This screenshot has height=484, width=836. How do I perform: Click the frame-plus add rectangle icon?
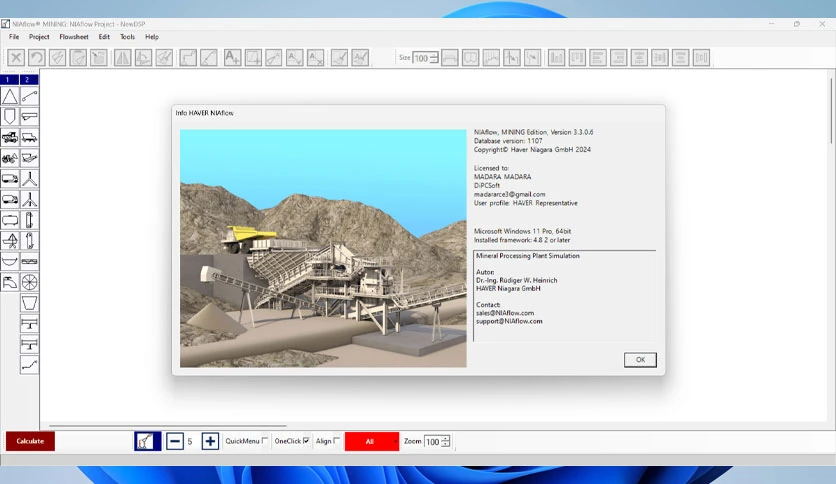(253, 57)
